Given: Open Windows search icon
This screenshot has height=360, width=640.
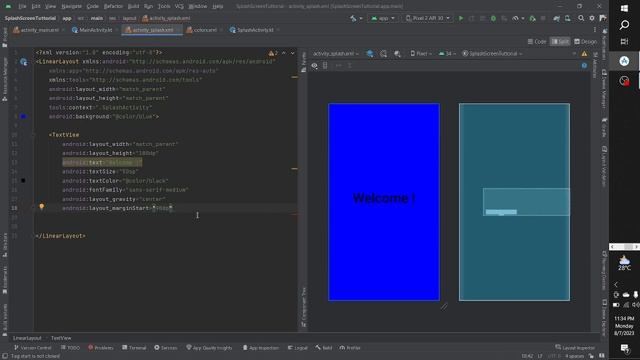Looking at the screenshot, I should [624, 25].
